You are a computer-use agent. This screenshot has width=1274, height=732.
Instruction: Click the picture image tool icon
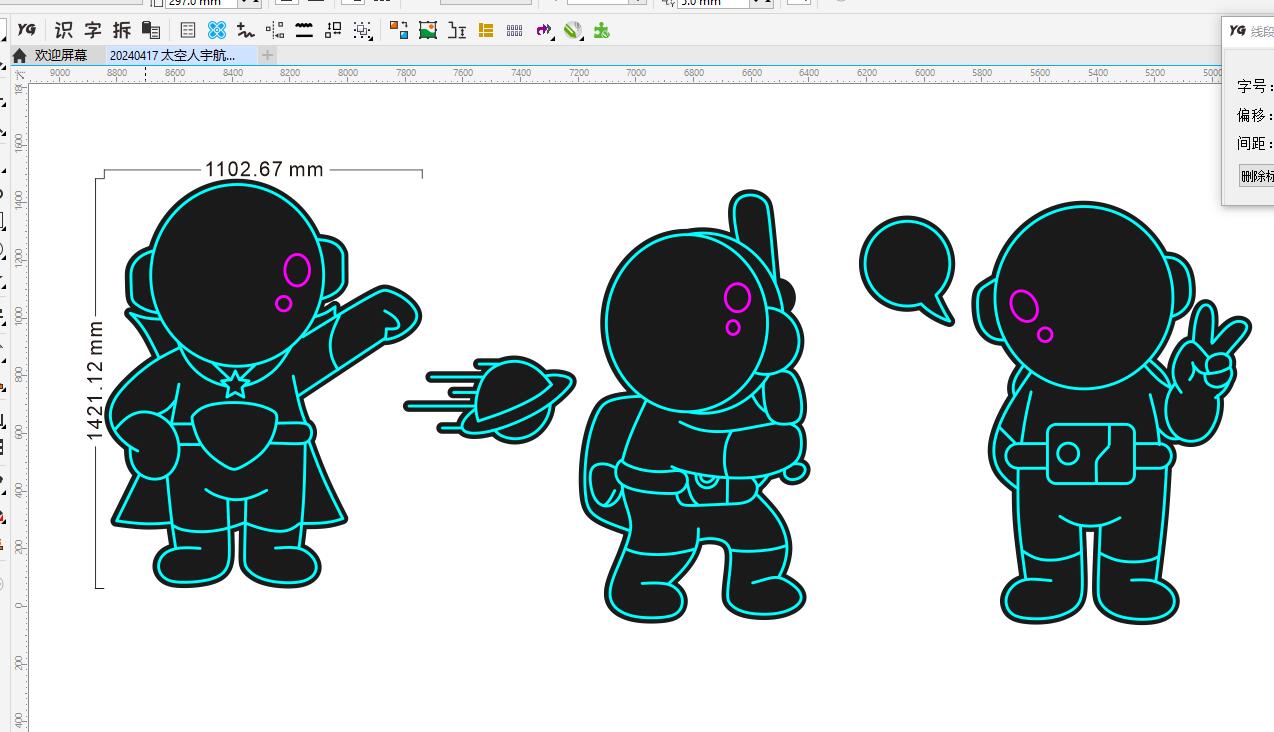point(428,31)
